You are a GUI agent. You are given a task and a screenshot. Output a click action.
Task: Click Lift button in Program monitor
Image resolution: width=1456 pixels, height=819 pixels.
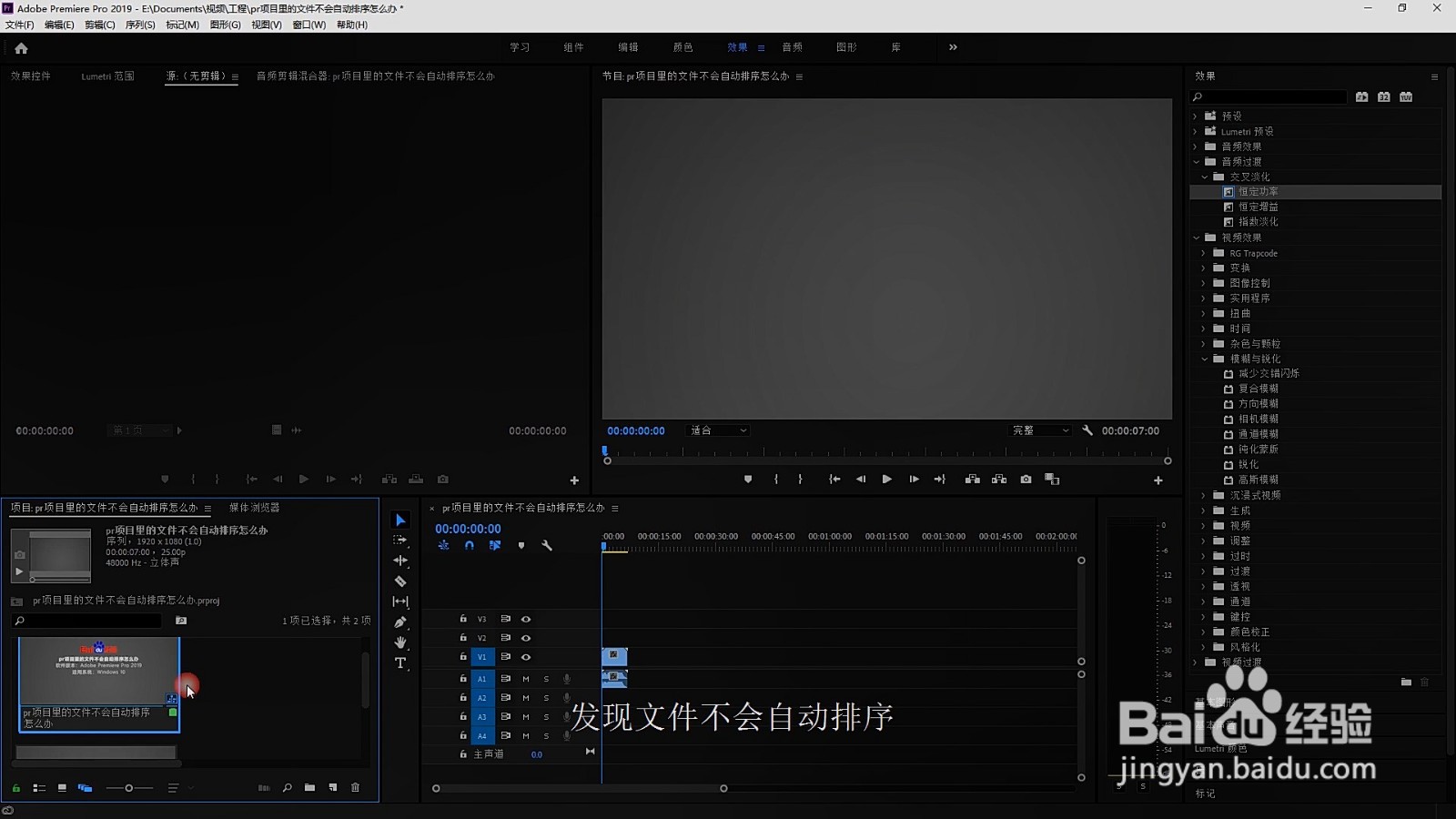pos(973,480)
